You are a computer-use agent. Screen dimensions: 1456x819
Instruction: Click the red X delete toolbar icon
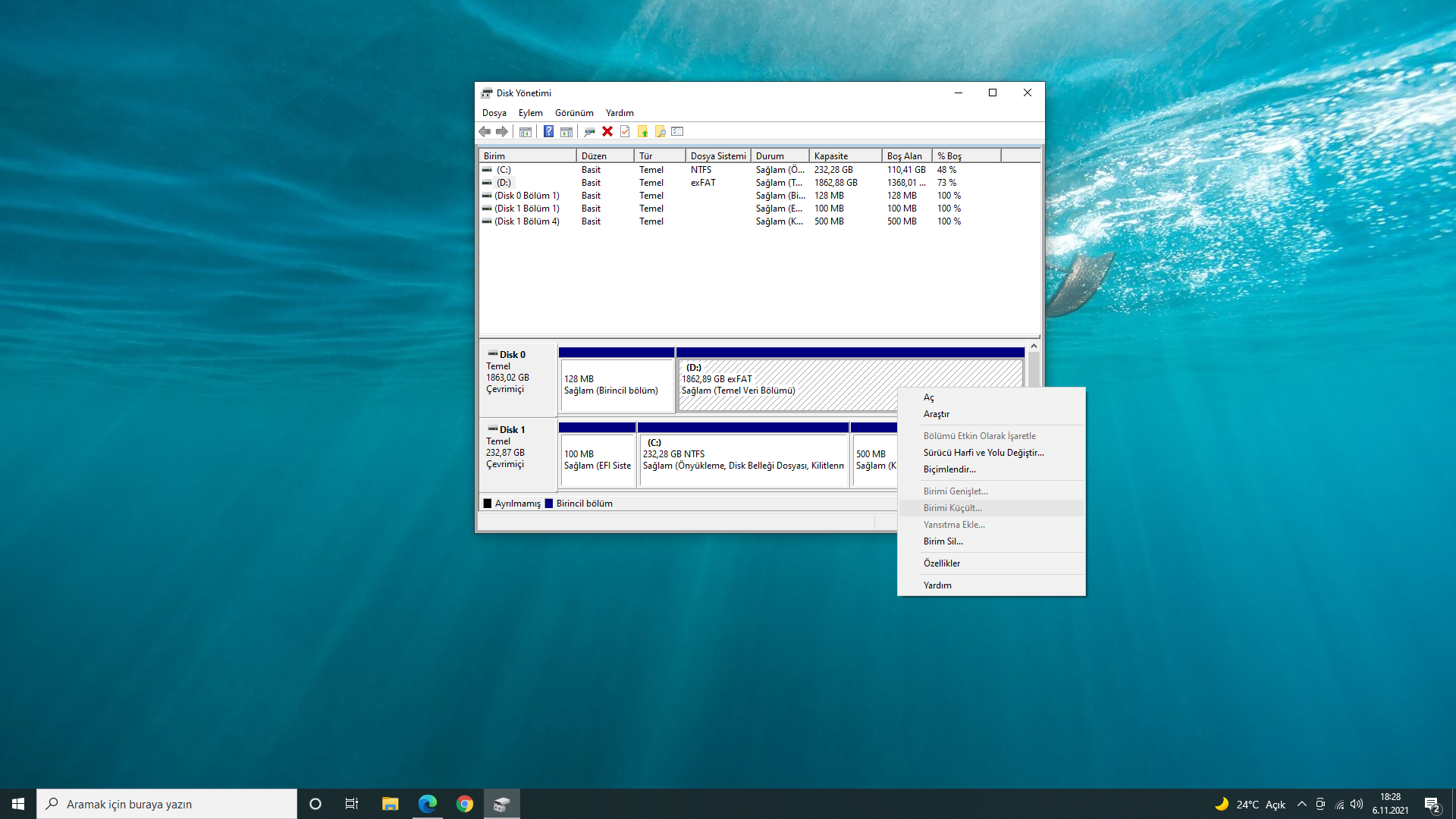(x=607, y=131)
